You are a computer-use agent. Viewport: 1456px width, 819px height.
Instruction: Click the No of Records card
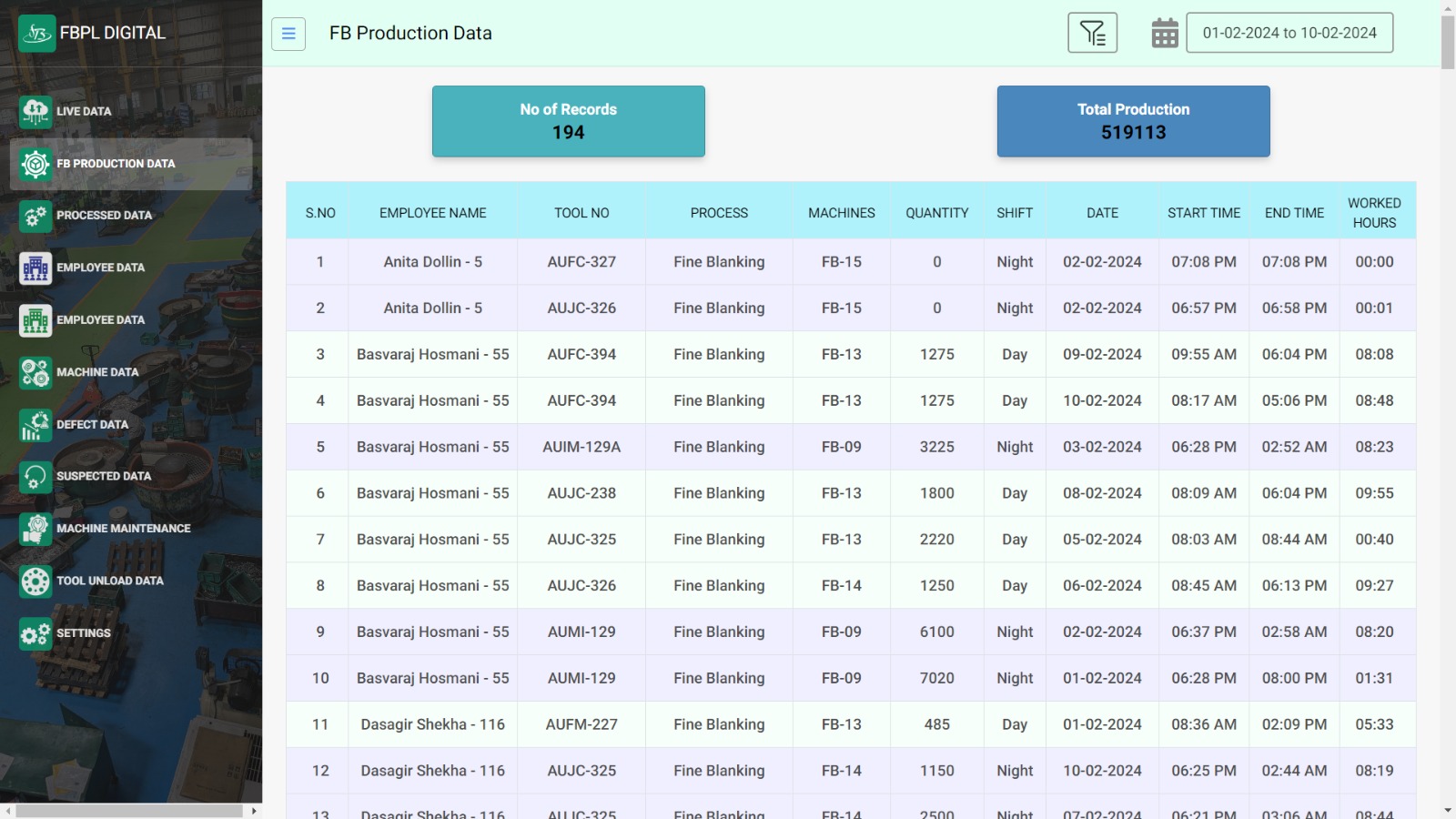(x=569, y=121)
